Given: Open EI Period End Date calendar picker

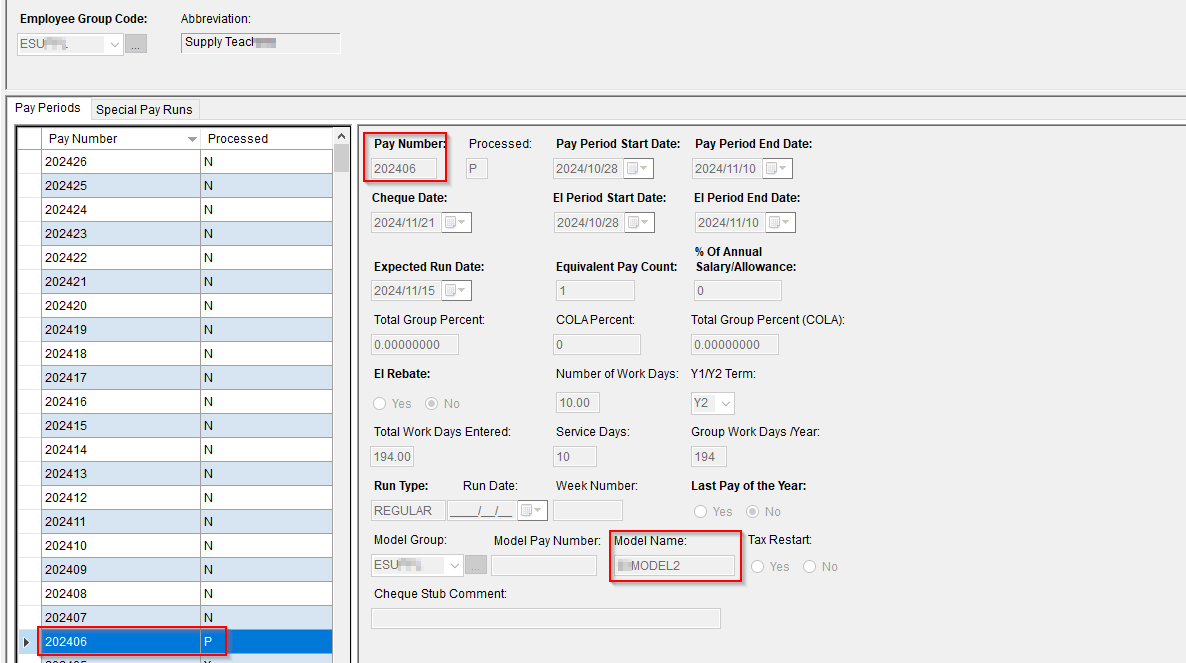Looking at the screenshot, I should pyautogui.click(x=781, y=223).
